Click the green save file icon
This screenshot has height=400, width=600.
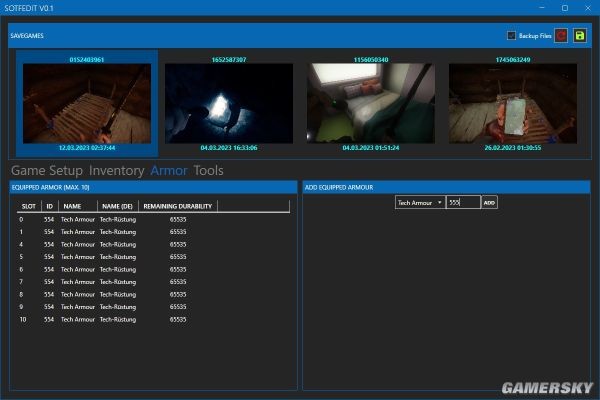(x=580, y=36)
